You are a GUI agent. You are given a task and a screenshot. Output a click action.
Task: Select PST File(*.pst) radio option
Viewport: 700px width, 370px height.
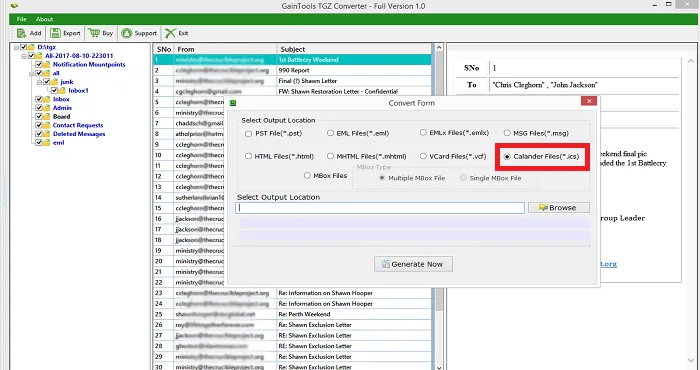[x=248, y=133]
